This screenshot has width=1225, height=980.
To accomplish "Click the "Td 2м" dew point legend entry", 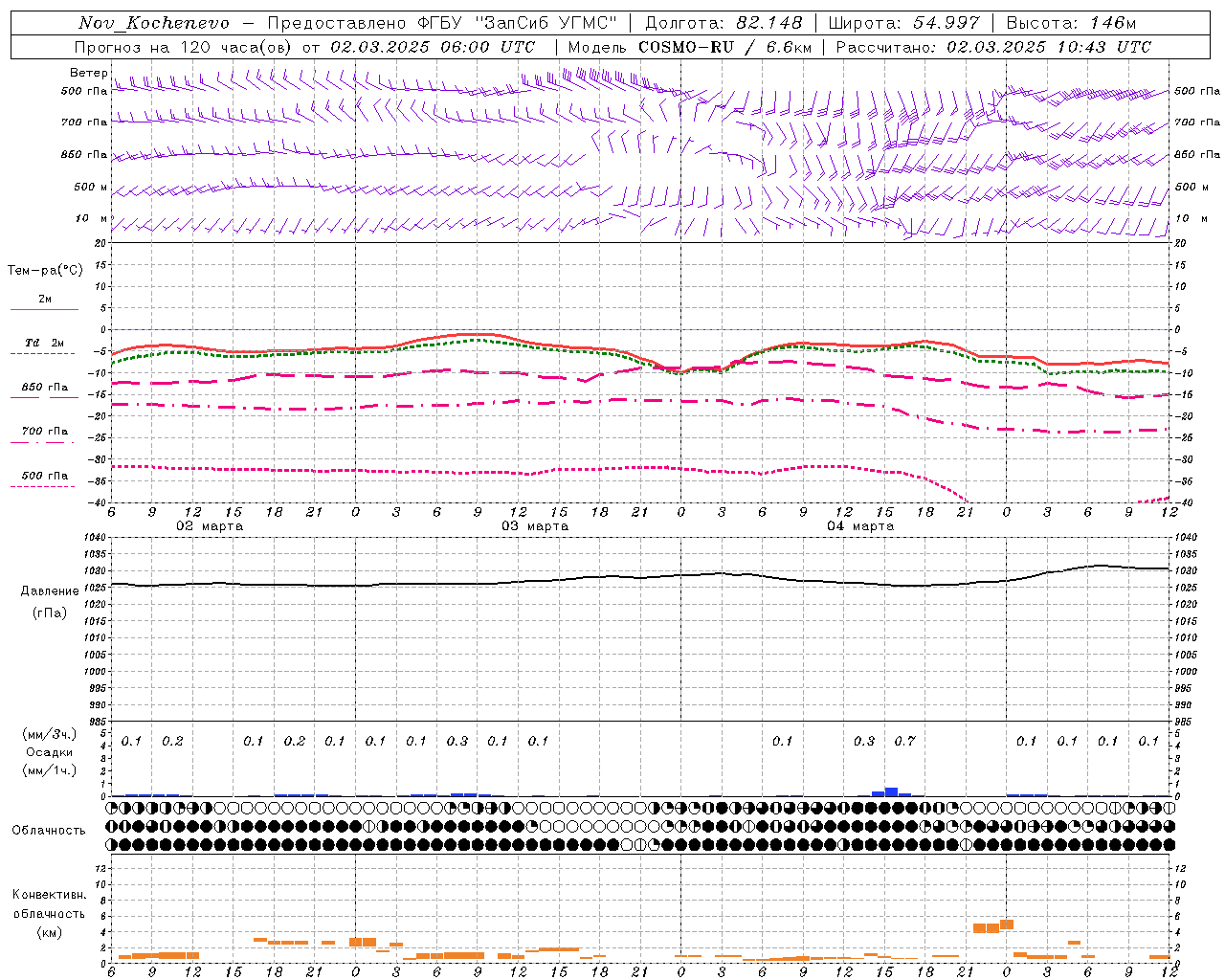I will [x=44, y=343].
